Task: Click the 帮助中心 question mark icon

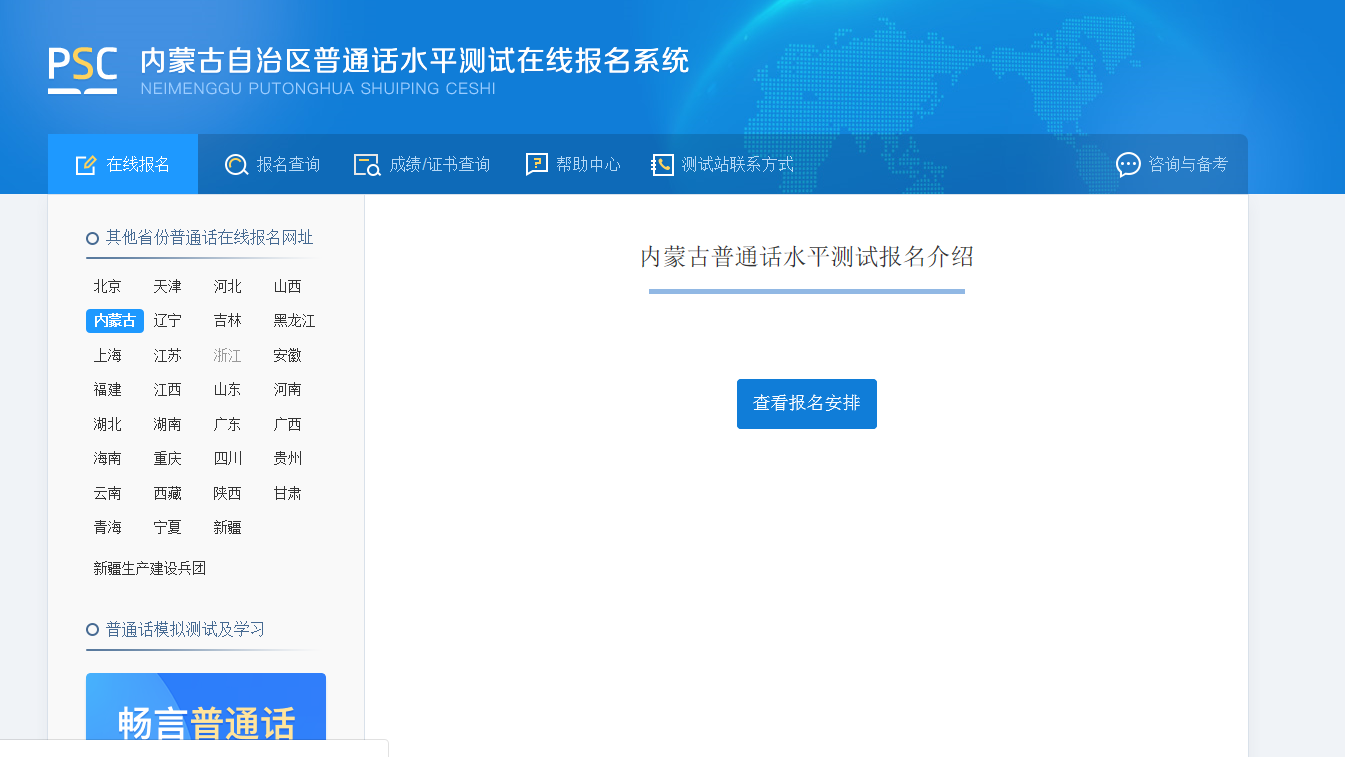Action: pyautogui.click(x=537, y=165)
